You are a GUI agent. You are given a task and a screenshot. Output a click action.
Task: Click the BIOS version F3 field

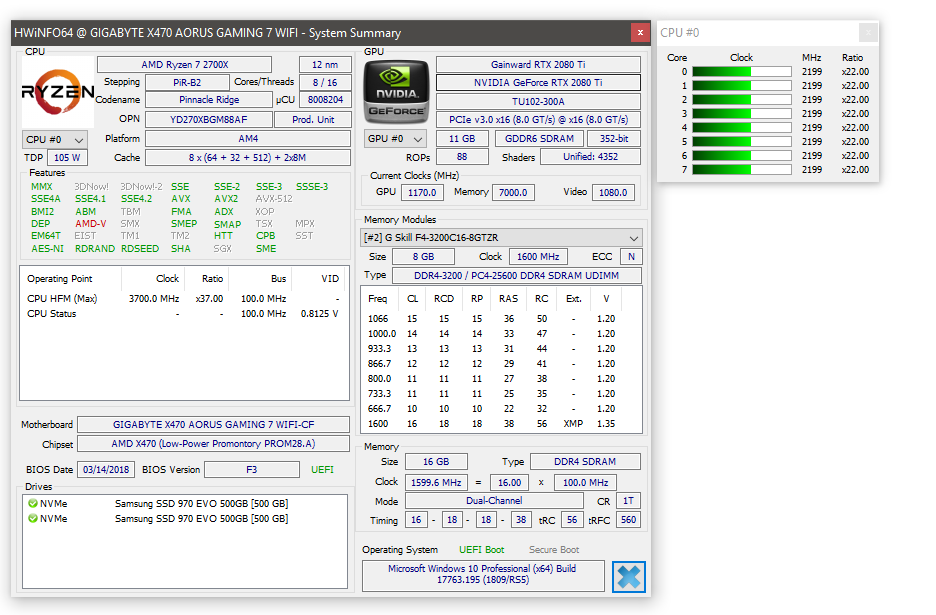(252, 469)
